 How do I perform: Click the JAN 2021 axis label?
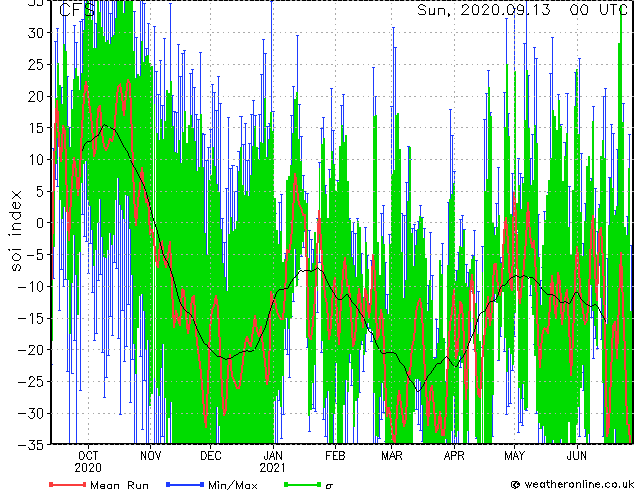[273, 462]
